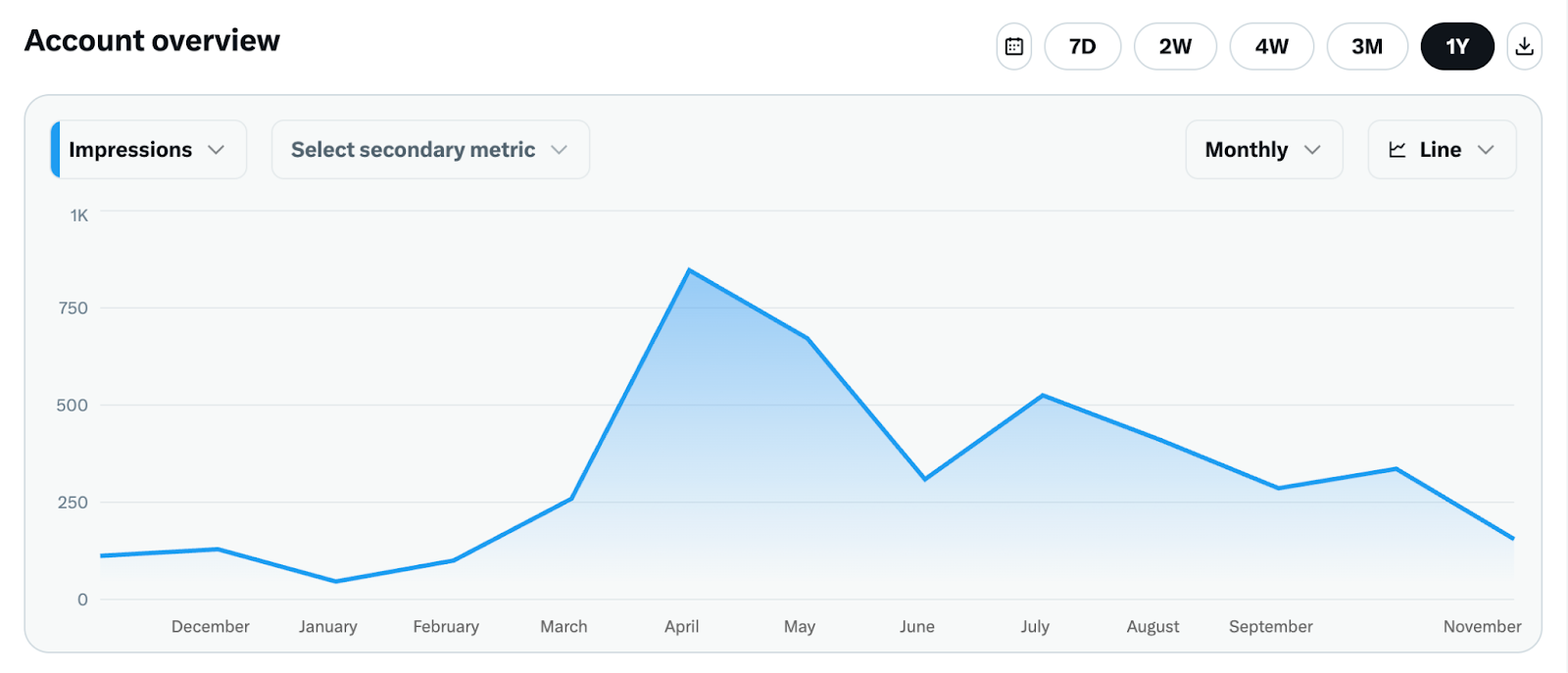Click the March axis label
Screen dimensions: 1568x673
point(563,627)
